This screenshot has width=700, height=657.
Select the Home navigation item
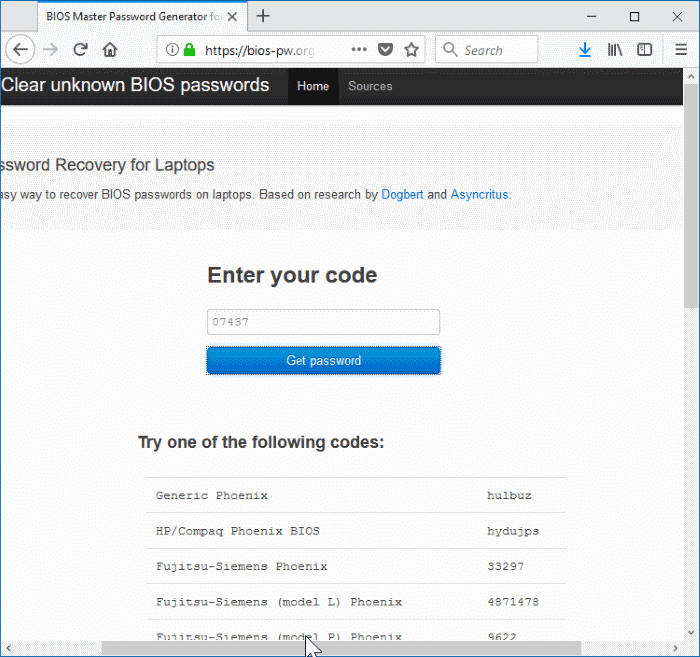click(x=313, y=86)
